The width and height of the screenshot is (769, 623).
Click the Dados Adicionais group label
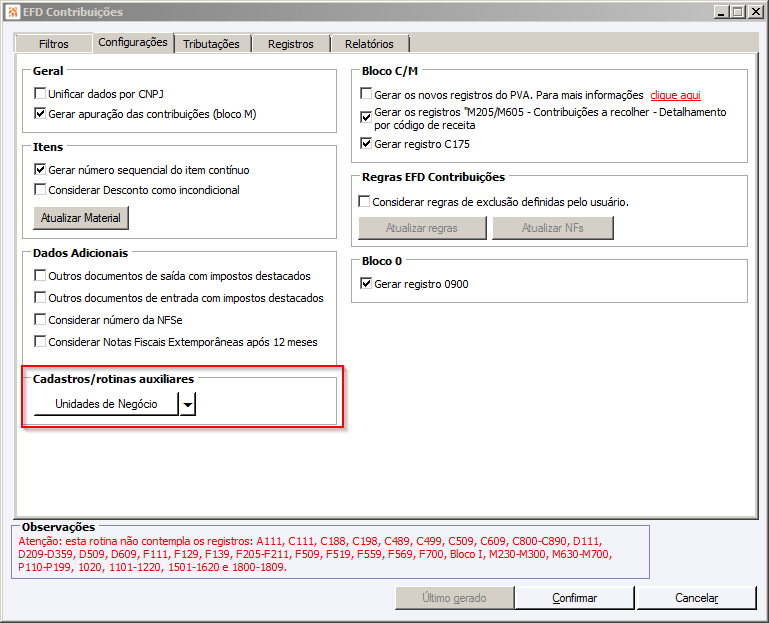point(80,253)
